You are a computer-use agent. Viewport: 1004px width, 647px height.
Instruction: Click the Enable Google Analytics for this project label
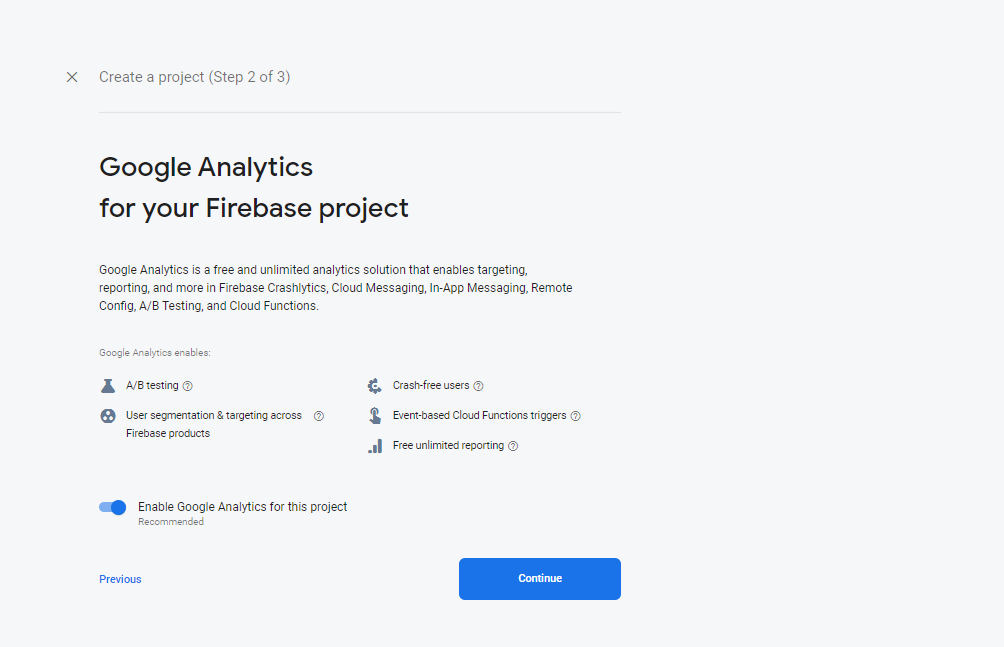[x=243, y=507]
